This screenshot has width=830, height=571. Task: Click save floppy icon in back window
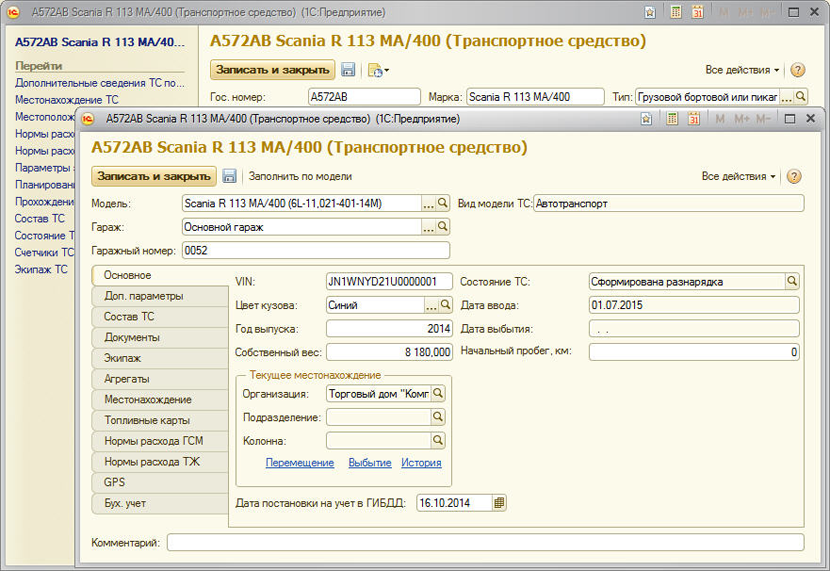click(348, 70)
